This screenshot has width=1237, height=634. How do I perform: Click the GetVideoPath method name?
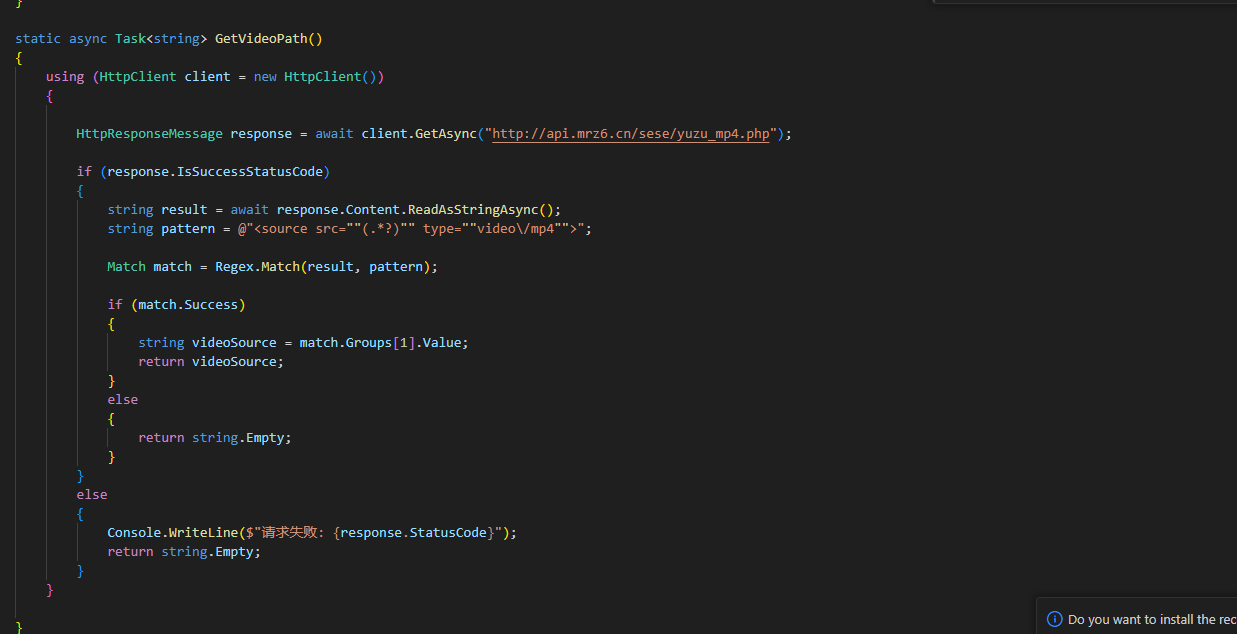tap(261, 38)
